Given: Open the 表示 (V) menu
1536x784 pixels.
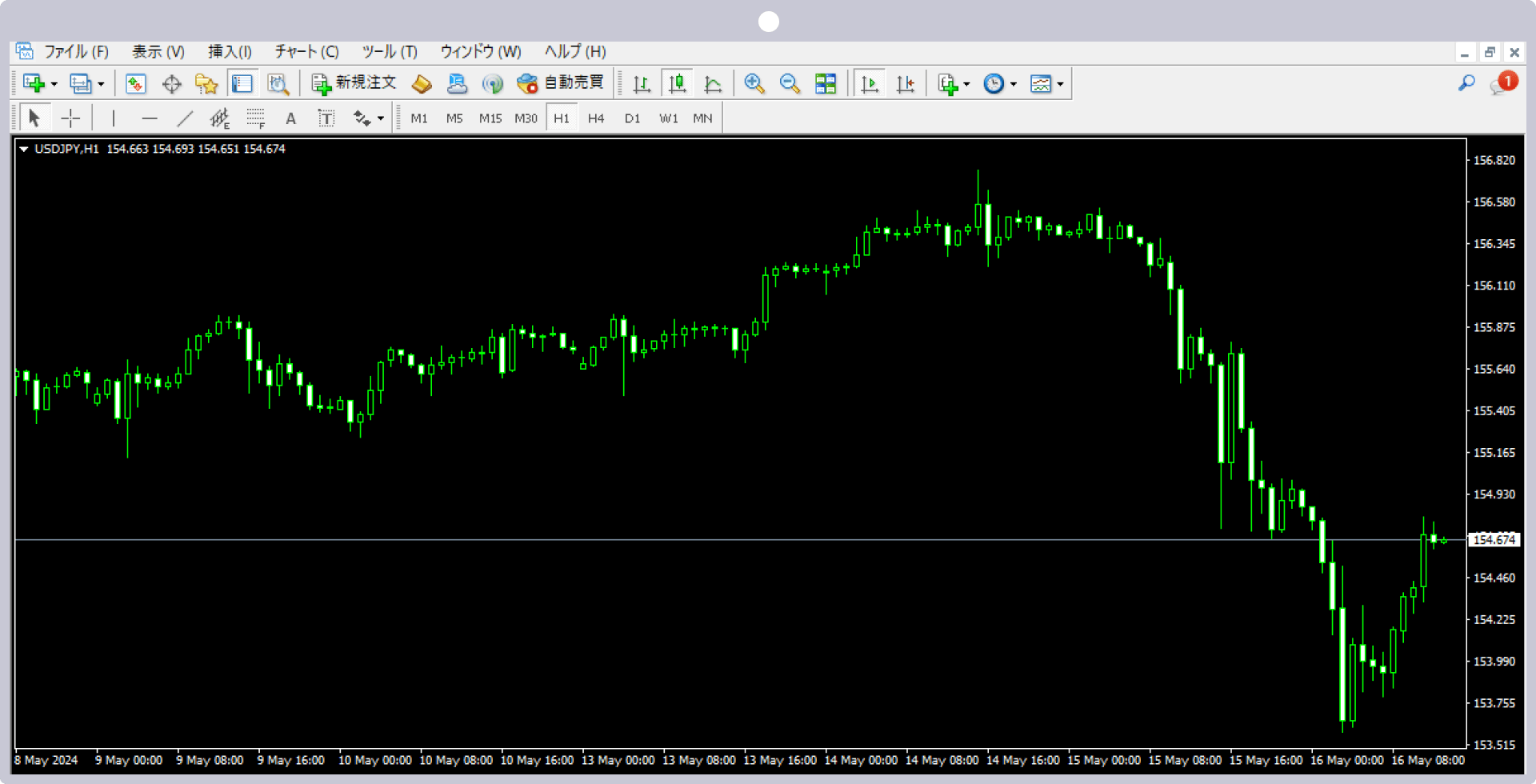Looking at the screenshot, I should (x=158, y=52).
